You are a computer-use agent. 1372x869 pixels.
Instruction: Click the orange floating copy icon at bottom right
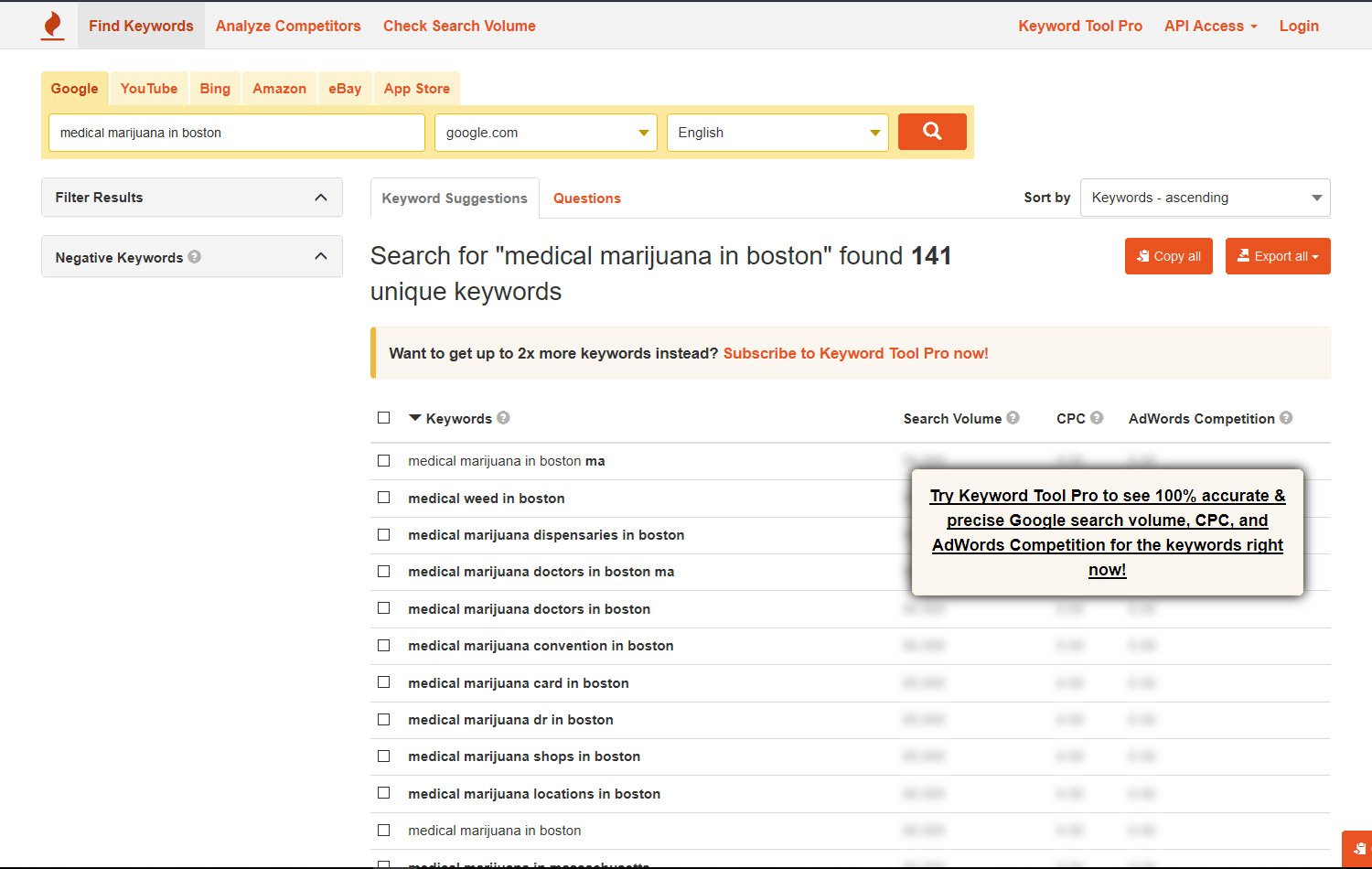(x=1358, y=850)
